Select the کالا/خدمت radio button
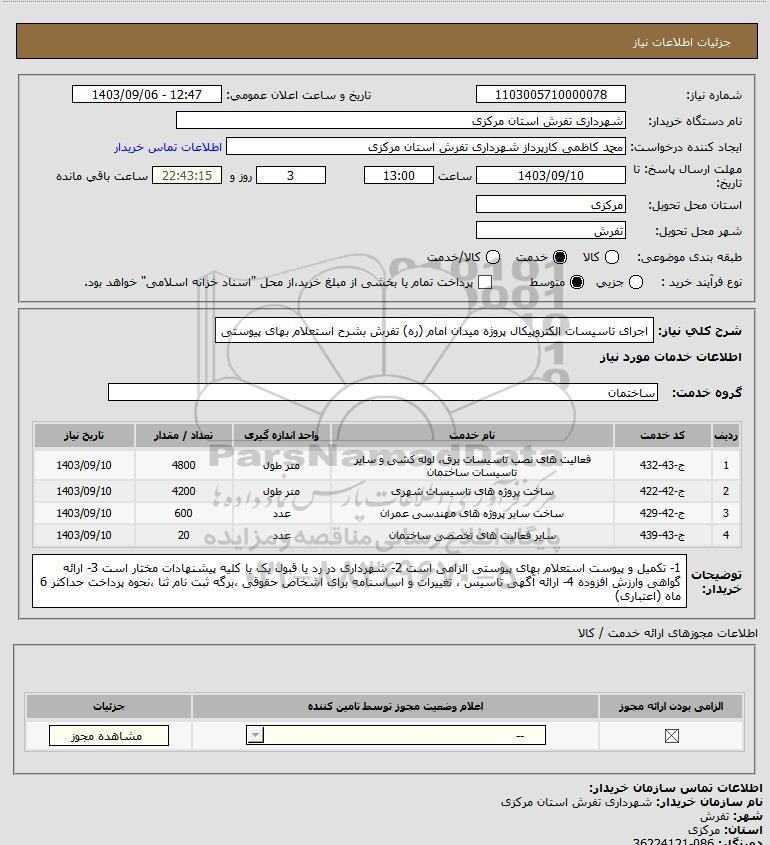Screen dimensions: 770x845 click(x=492, y=258)
